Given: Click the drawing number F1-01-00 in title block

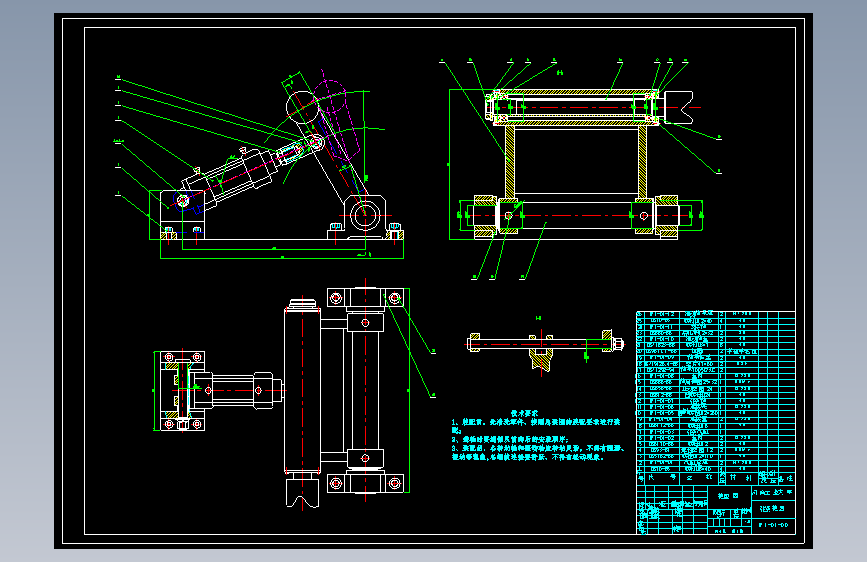Looking at the screenshot, I should tap(773, 524).
